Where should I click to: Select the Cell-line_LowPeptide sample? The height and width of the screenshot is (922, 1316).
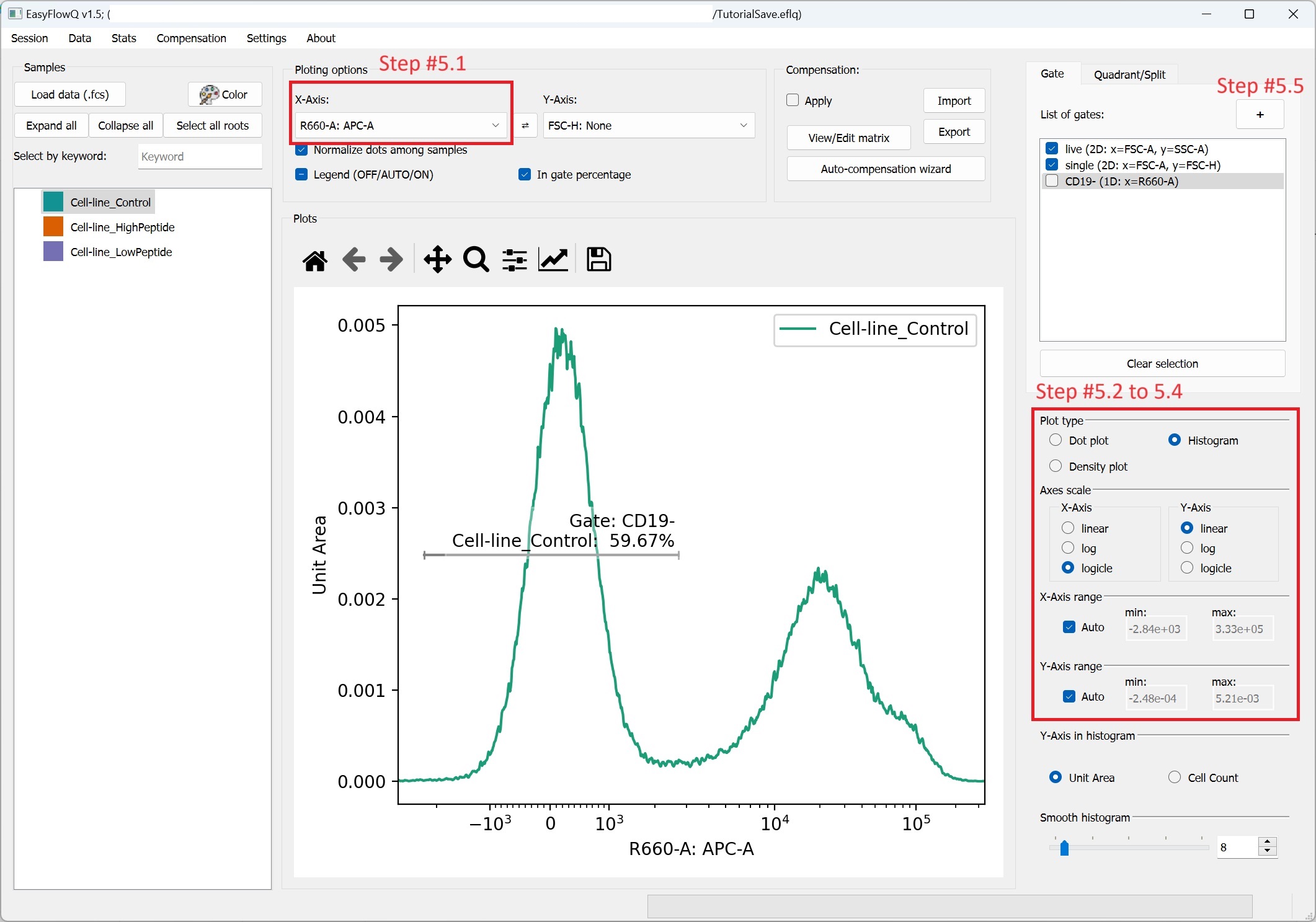coord(121,252)
